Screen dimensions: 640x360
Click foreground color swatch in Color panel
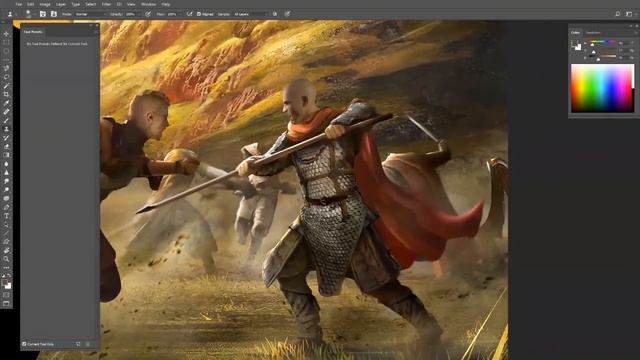(x=575, y=44)
